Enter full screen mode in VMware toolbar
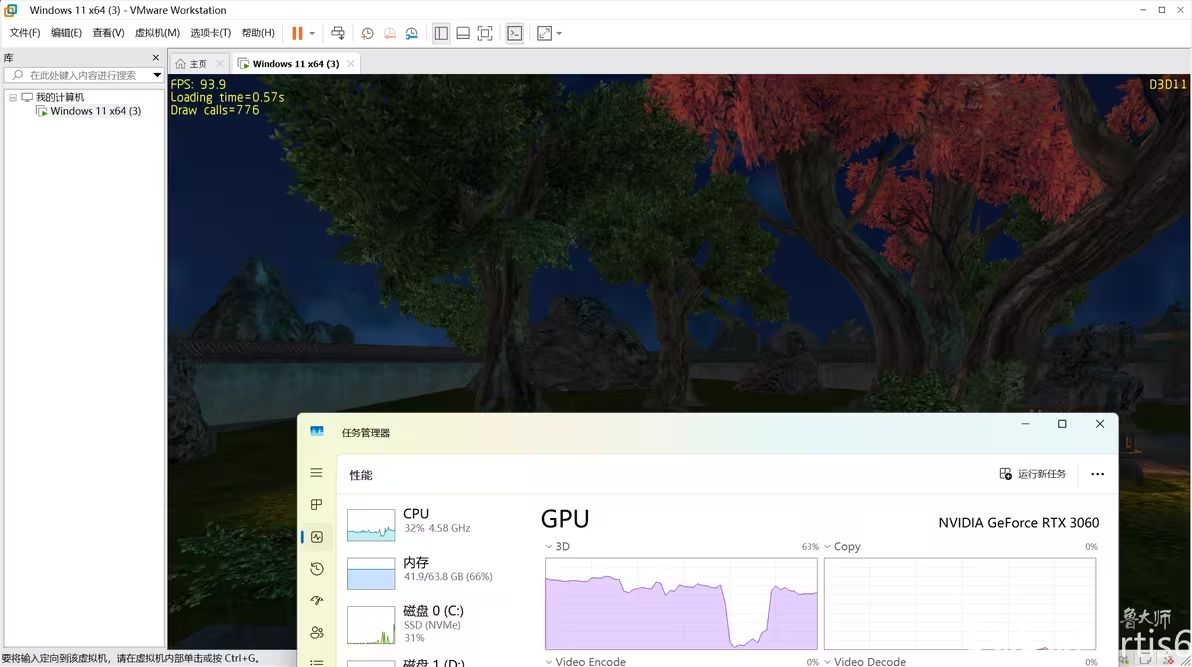1192x667 pixels. pos(485,33)
